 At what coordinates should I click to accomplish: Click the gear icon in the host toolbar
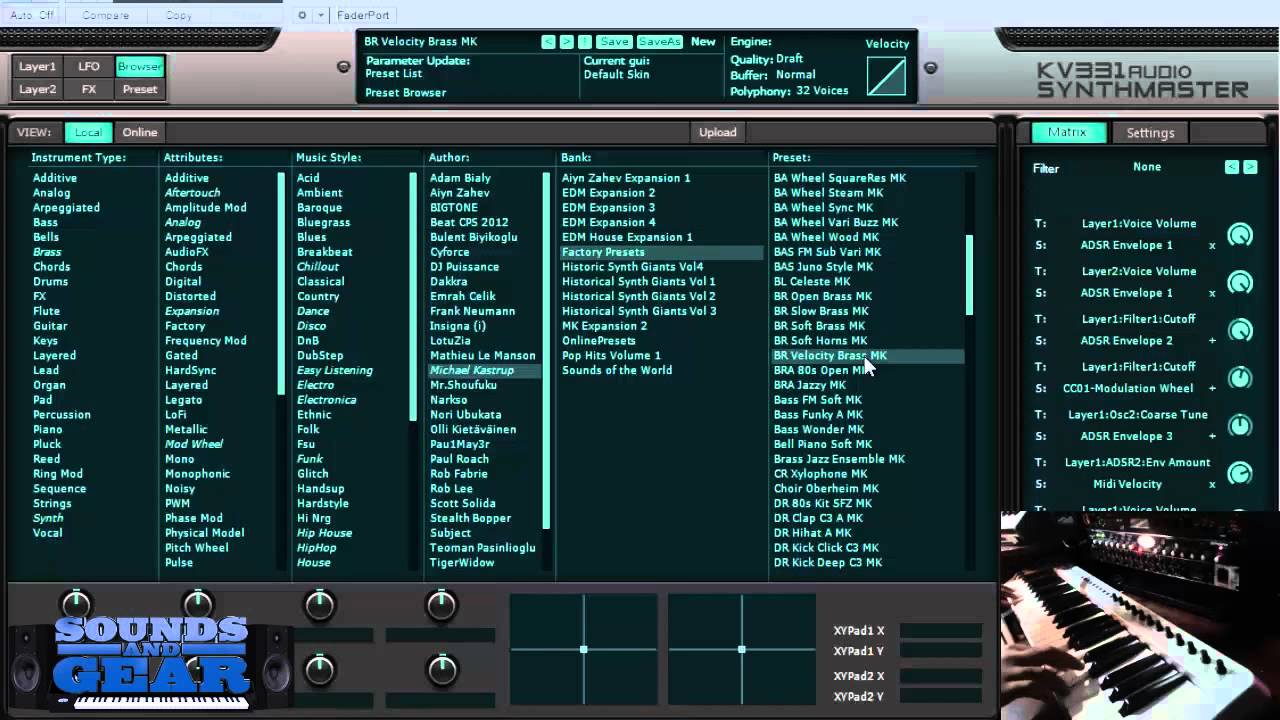click(x=302, y=15)
